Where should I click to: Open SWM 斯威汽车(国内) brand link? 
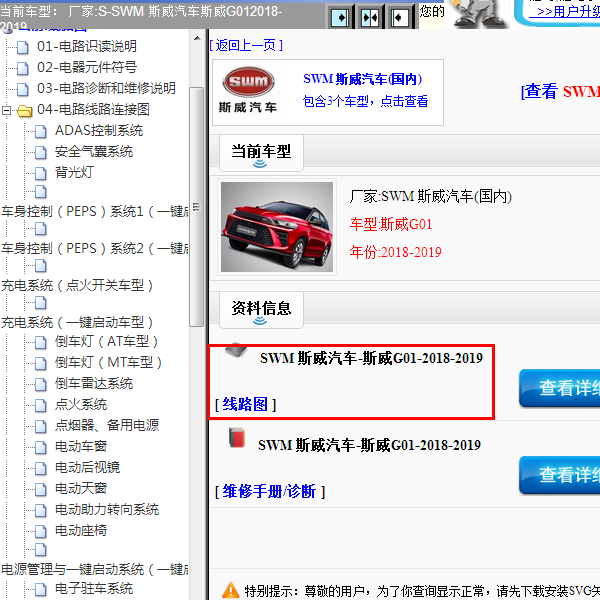(x=363, y=79)
